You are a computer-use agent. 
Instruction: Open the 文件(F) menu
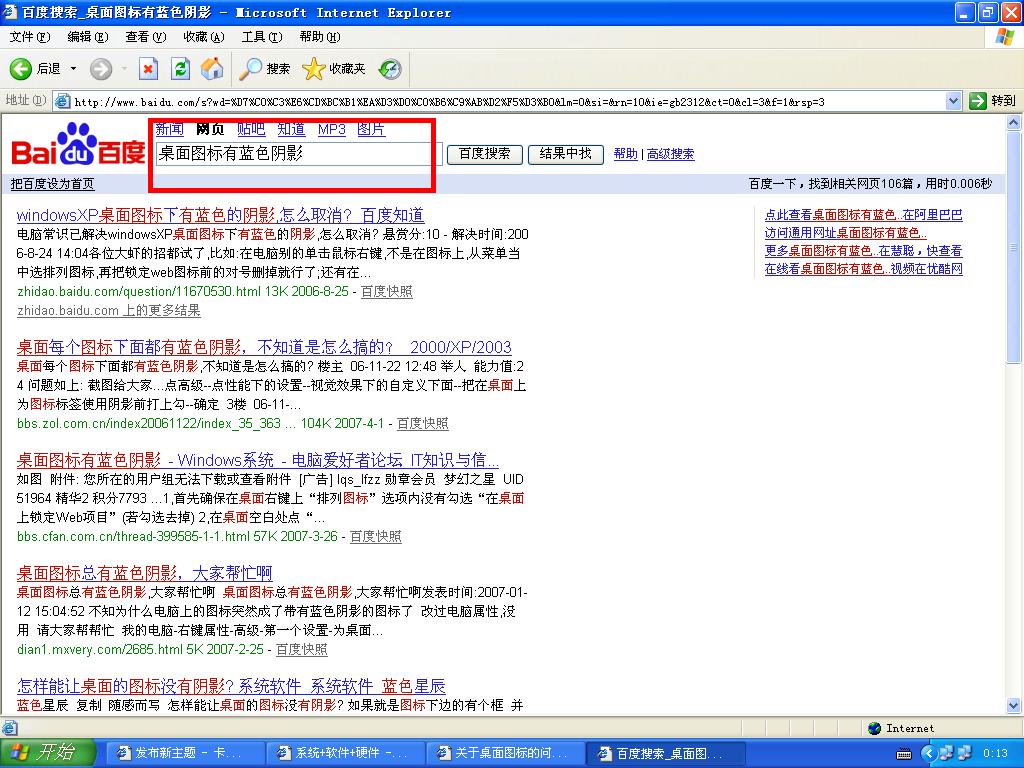(x=29, y=37)
